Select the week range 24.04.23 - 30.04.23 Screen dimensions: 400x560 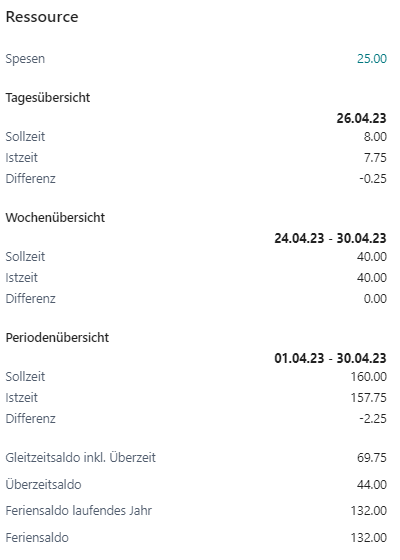click(x=330, y=238)
